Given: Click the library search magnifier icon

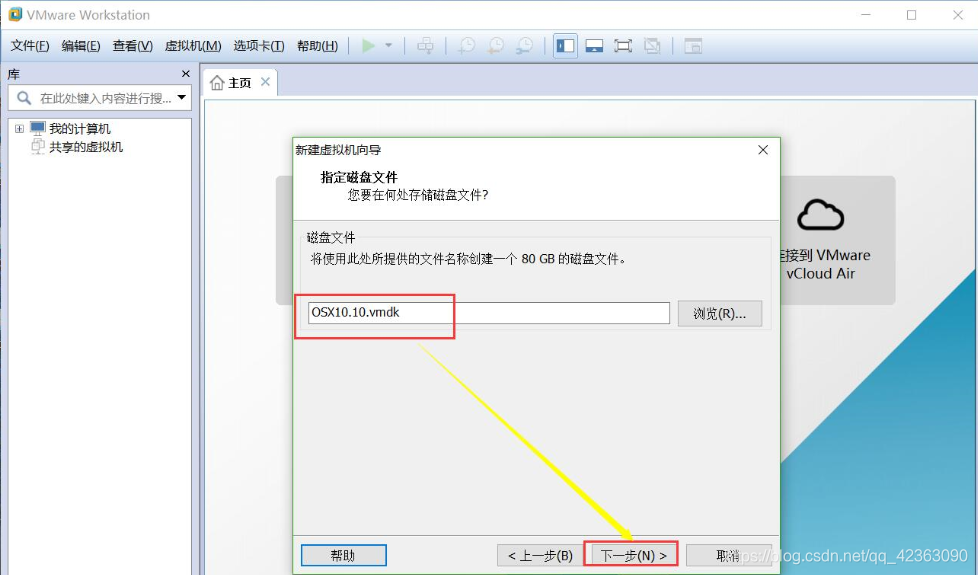Looking at the screenshot, I should click(x=24, y=98).
